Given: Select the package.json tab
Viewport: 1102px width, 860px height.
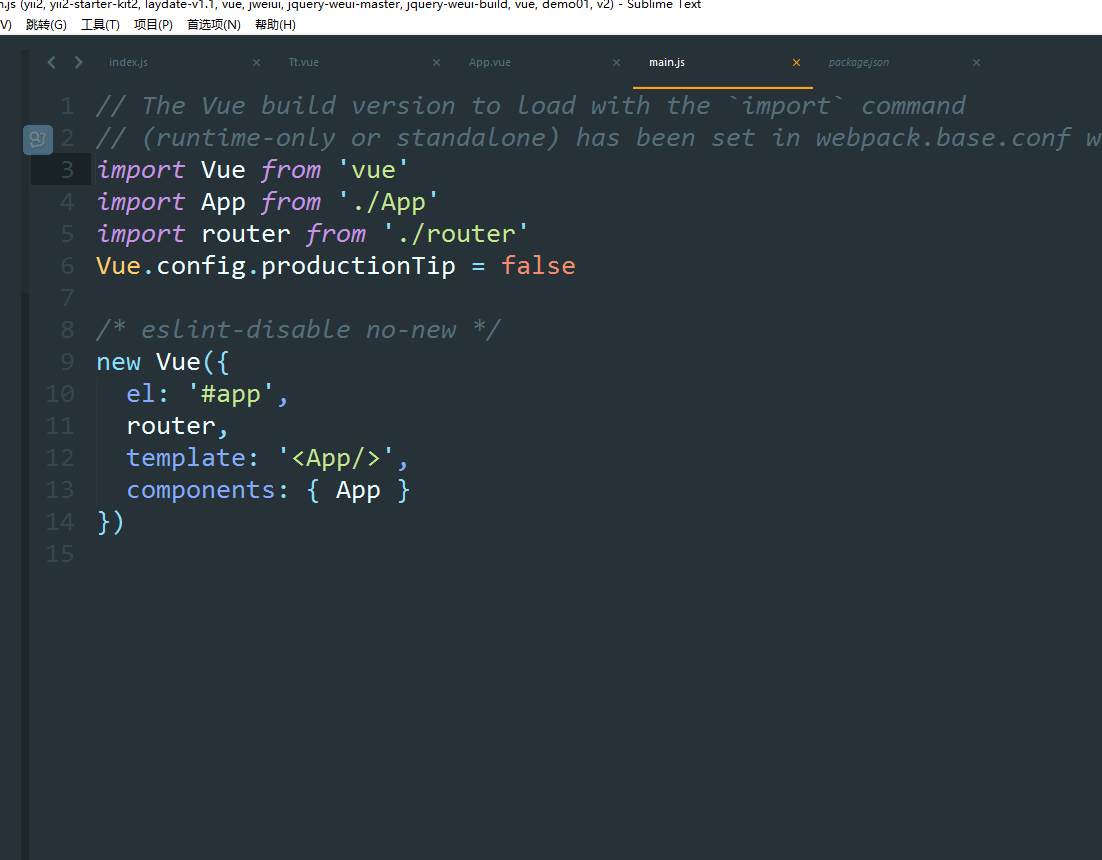Looking at the screenshot, I should (x=858, y=62).
